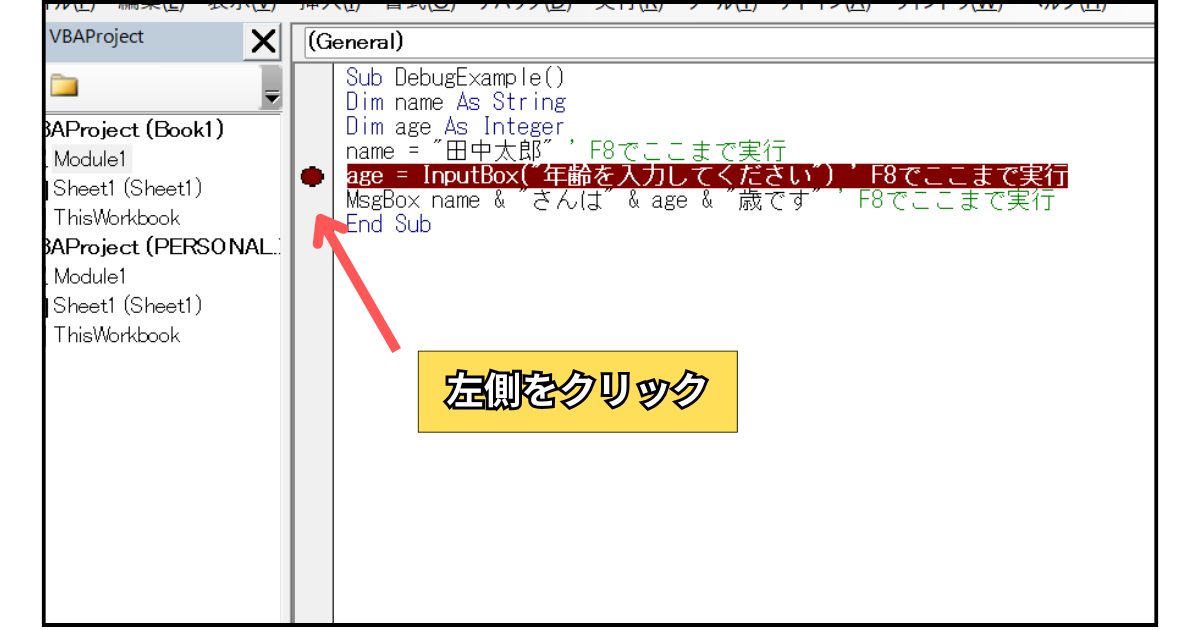The height and width of the screenshot is (630, 1200).
Task: Open Module1 under the Book1 project
Action: (90, 159)
